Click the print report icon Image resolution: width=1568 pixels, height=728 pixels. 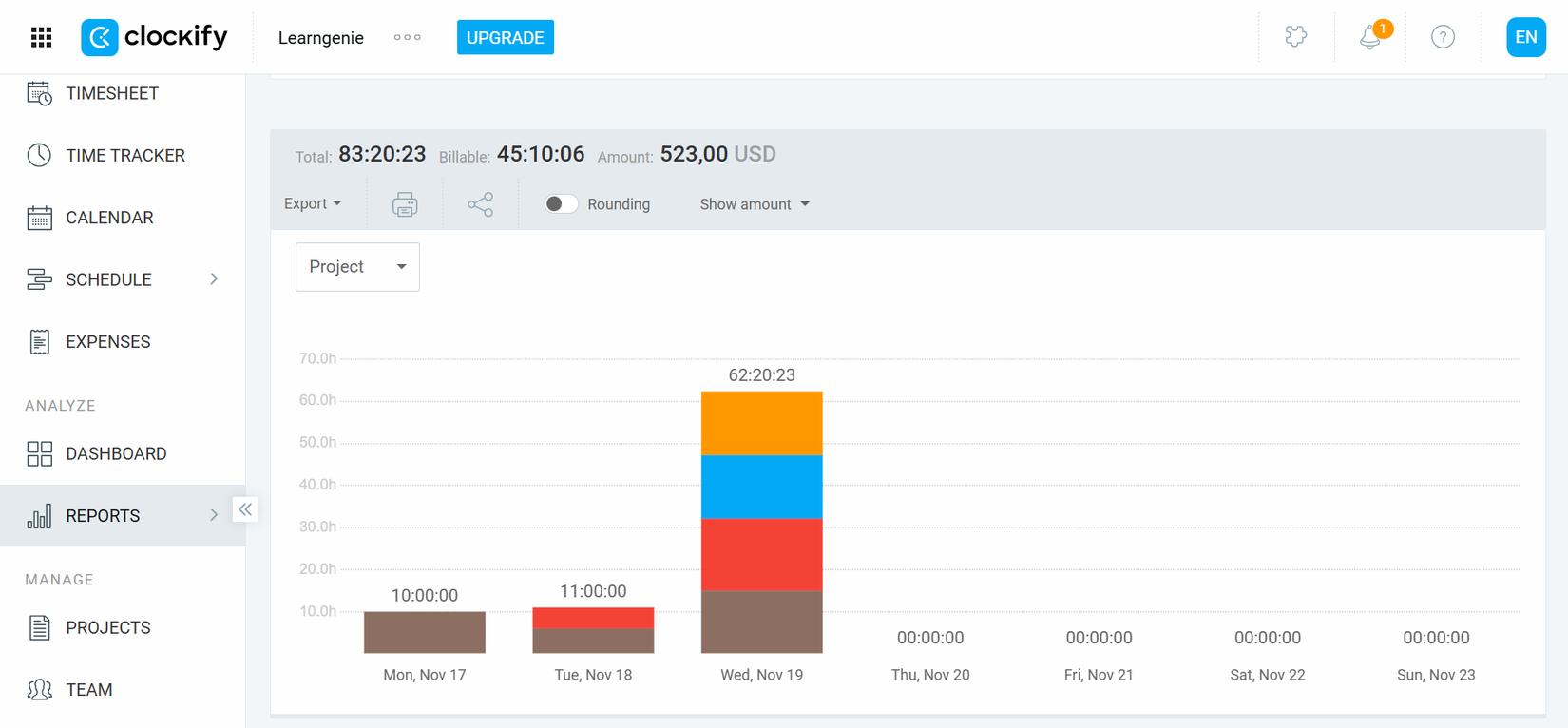[405, 204]
